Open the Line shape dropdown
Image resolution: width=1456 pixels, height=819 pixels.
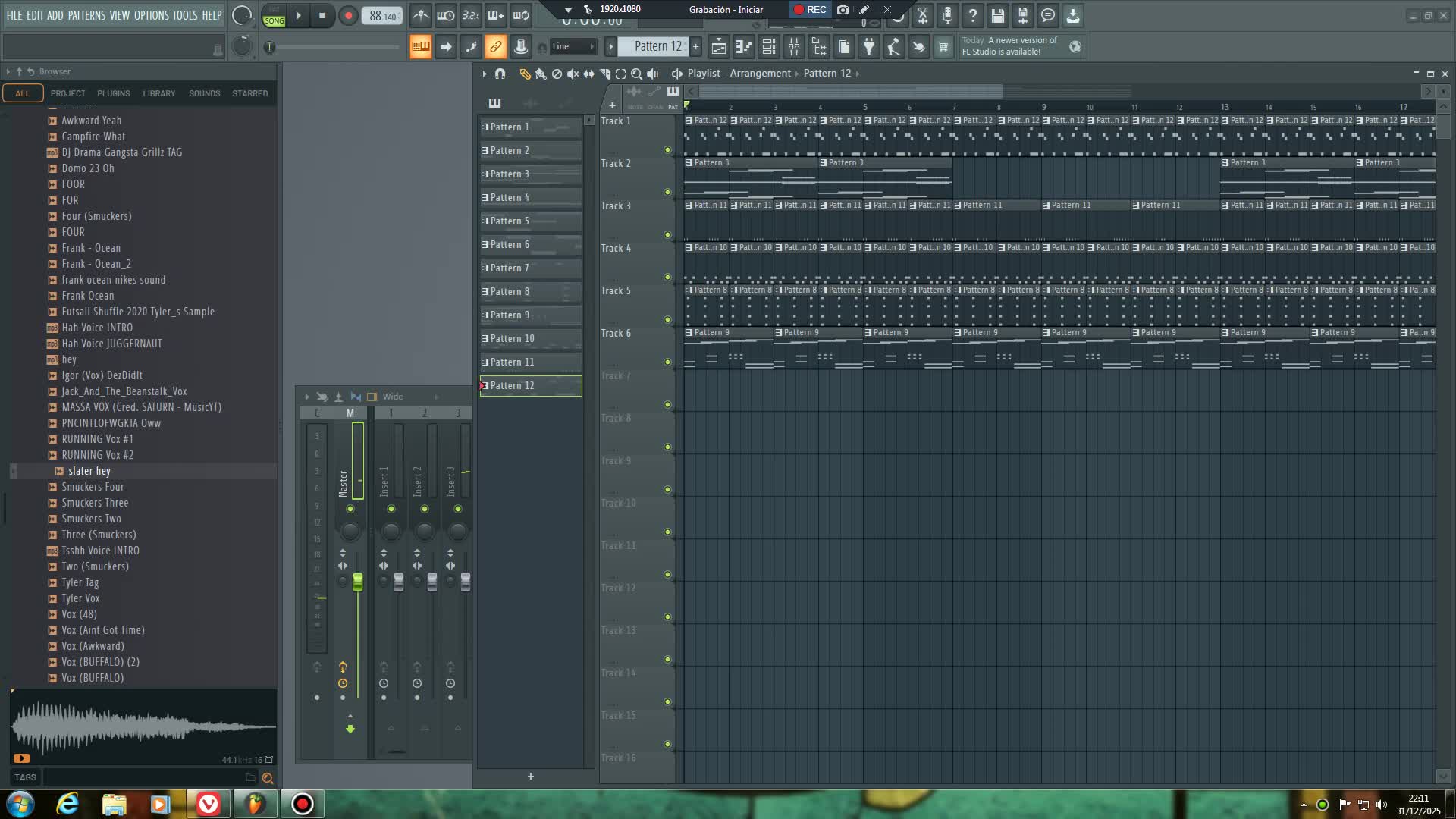pyautogui.click(x=572, y=46)
